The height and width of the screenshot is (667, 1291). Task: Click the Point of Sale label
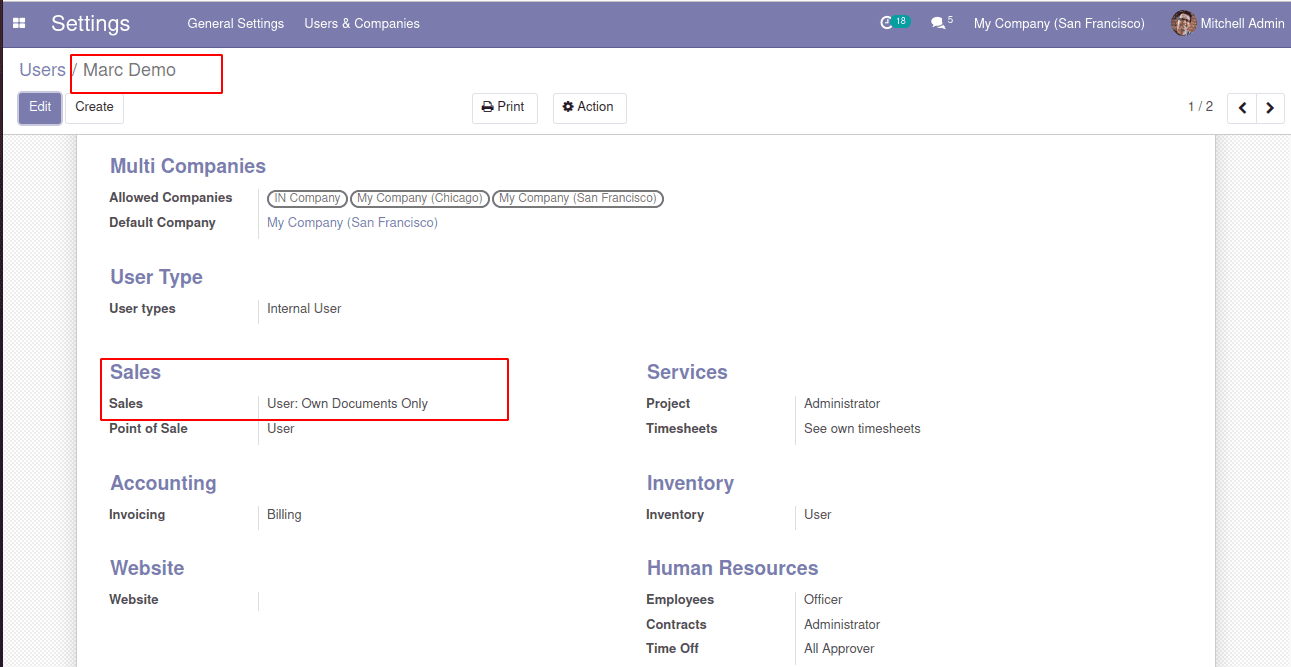tap(148, 429)
